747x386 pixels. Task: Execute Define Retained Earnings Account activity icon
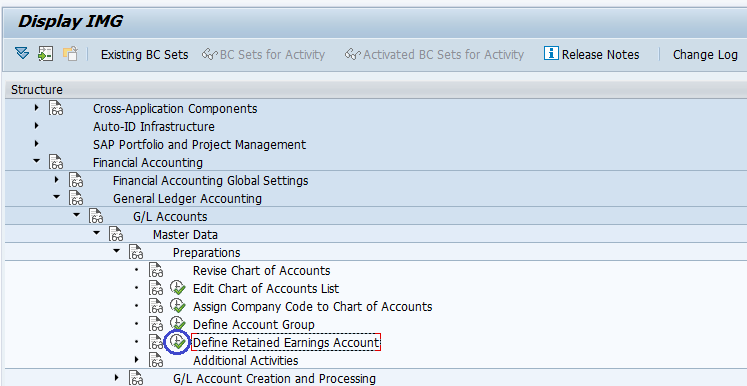178,342
